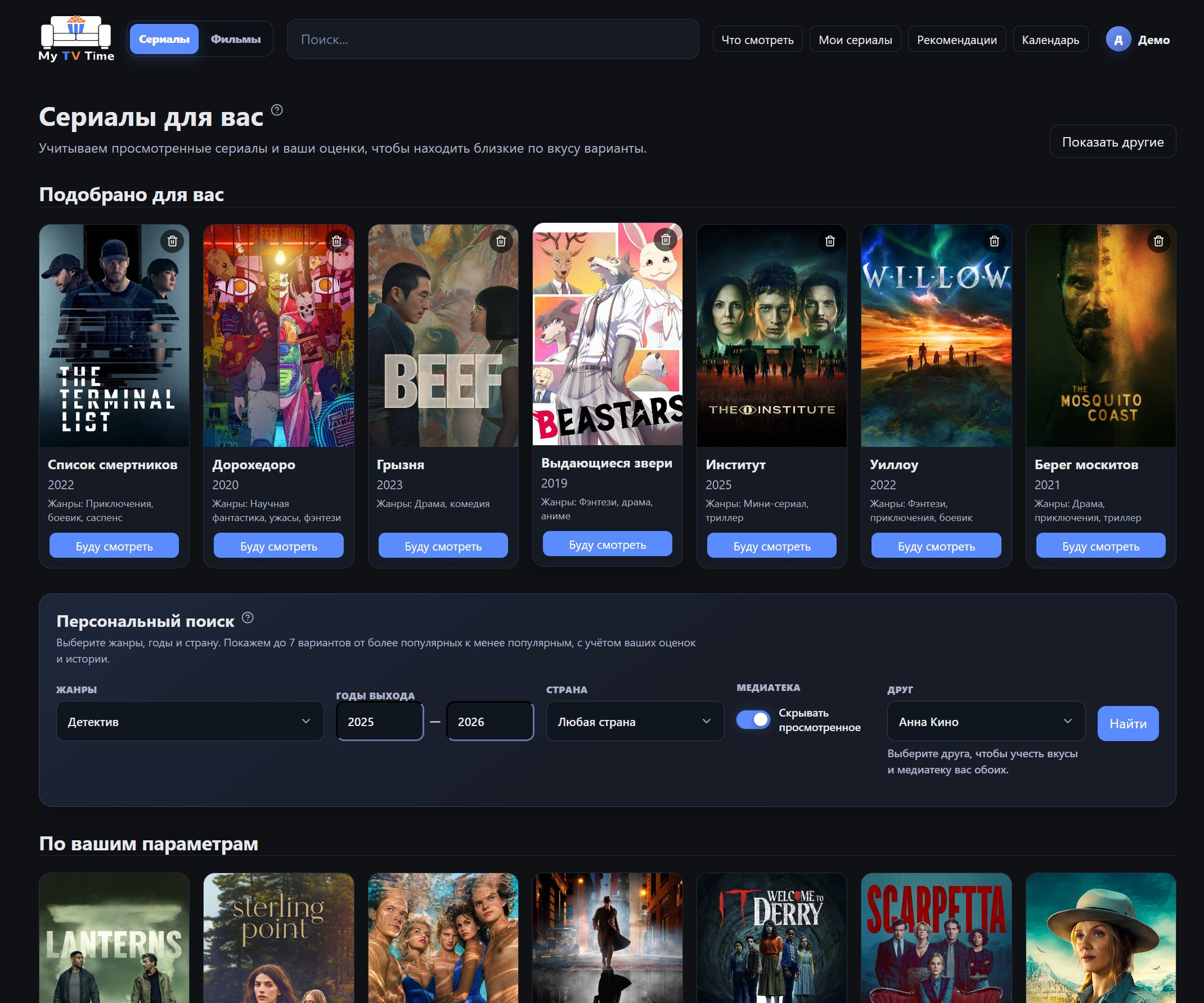Click Буду смотреть under Уиллоу

[x=936, y=546]
